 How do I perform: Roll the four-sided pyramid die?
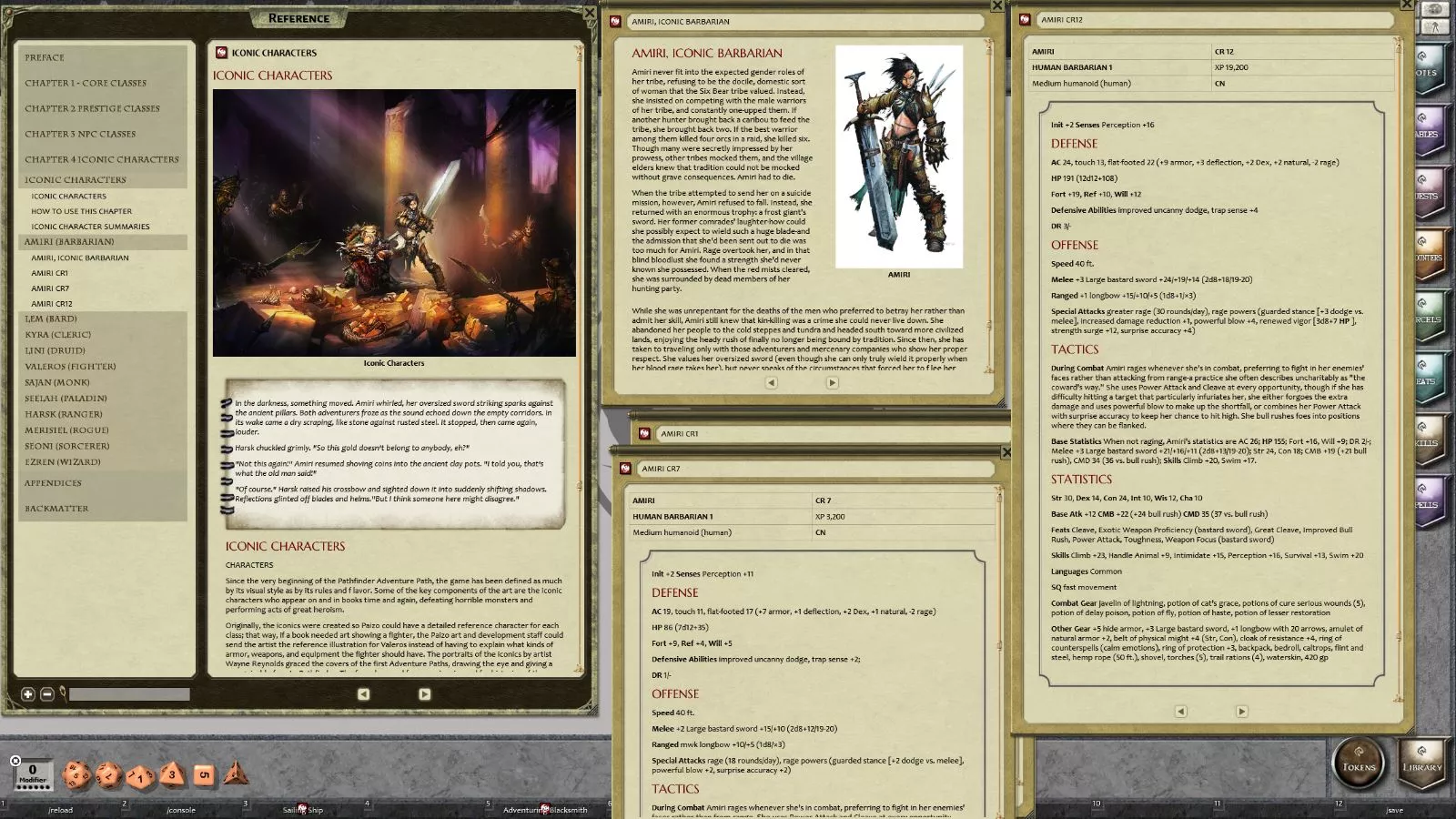coord(236,773)
